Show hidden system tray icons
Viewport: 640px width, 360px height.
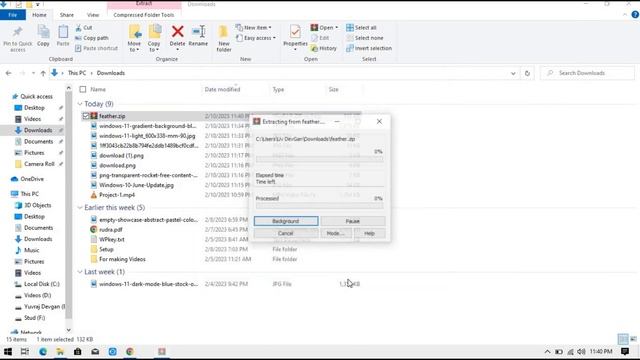tap(547, 351)
